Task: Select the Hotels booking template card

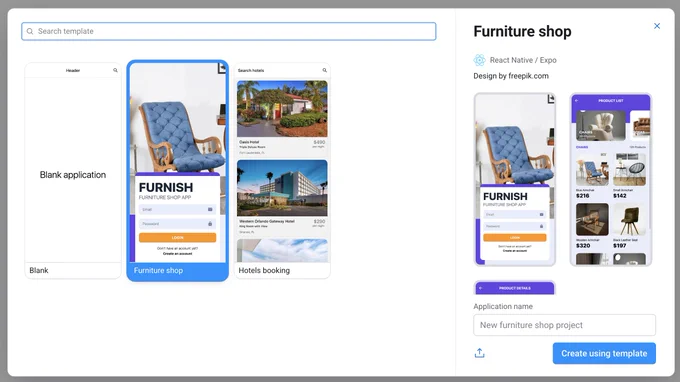Action: 282,171
